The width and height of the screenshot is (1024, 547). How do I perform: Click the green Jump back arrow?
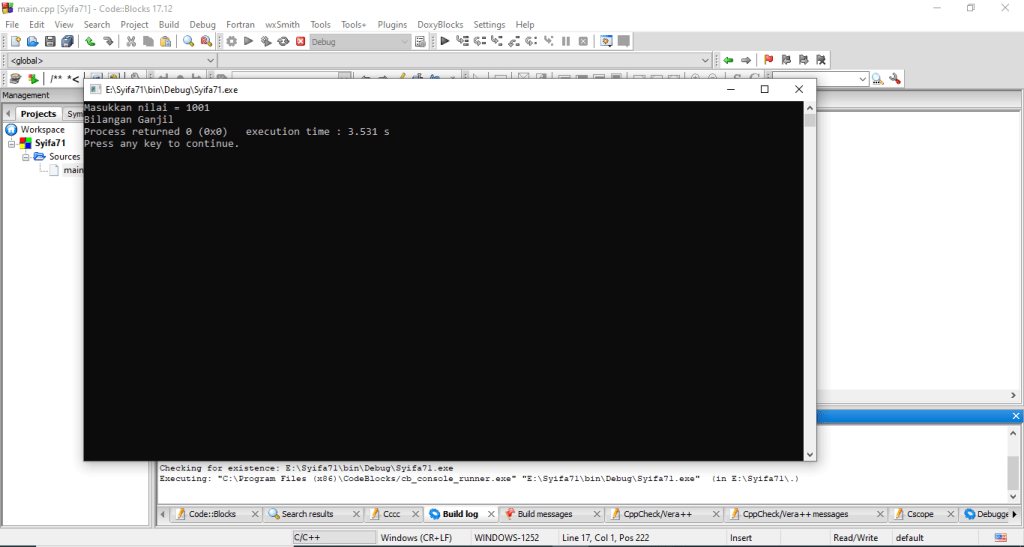pos(728,60)
